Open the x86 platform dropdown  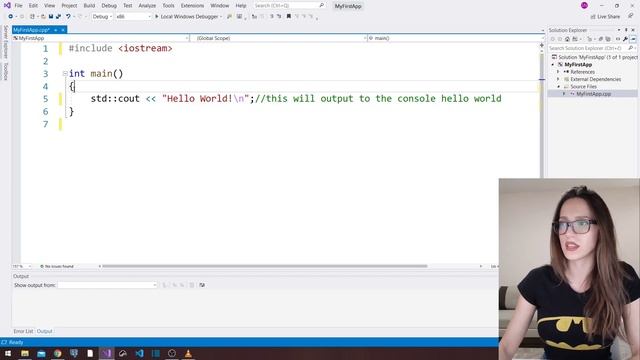tap(133, 17)
